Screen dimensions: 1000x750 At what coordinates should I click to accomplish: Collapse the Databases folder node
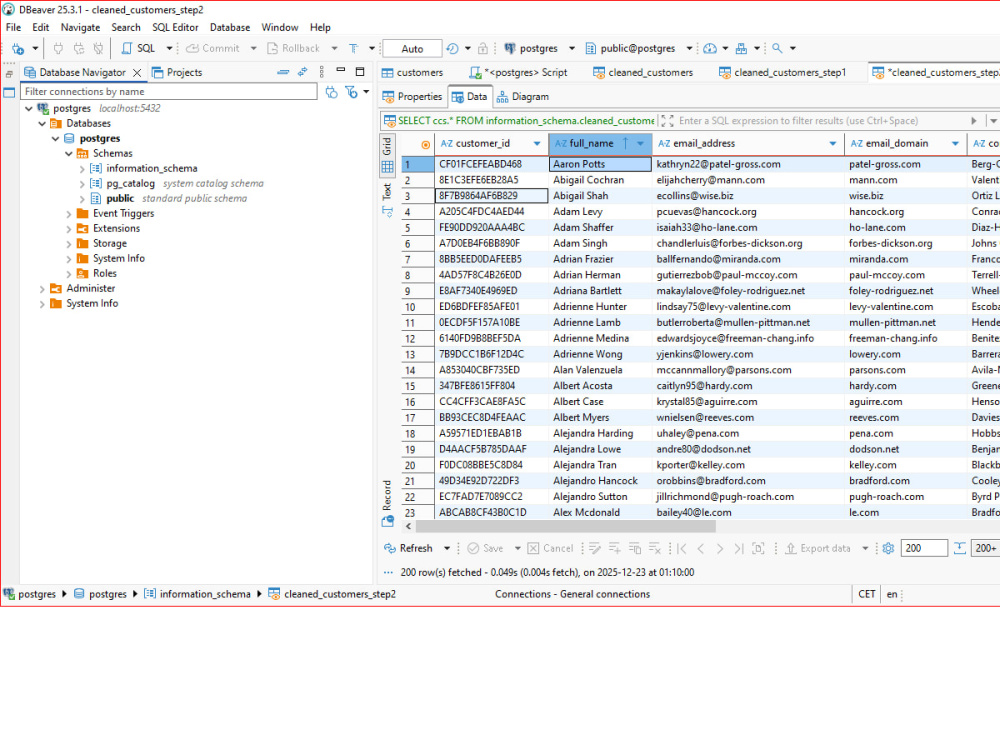click(42, 124)
